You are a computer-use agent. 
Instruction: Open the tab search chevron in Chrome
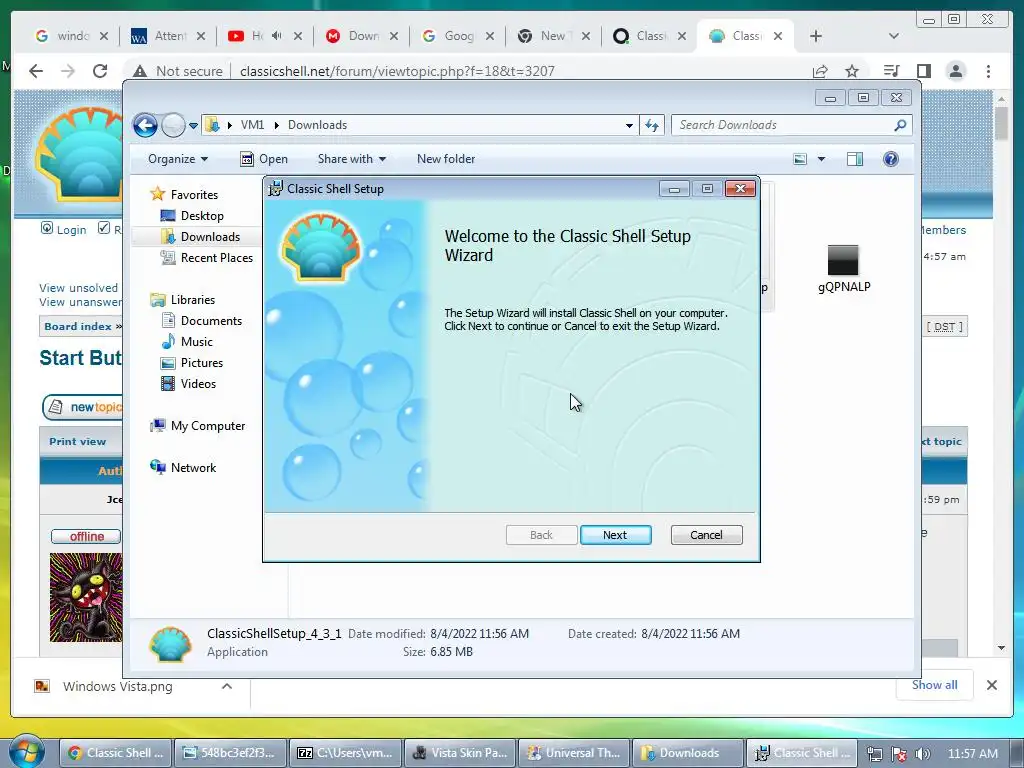[x=894, y=36]
